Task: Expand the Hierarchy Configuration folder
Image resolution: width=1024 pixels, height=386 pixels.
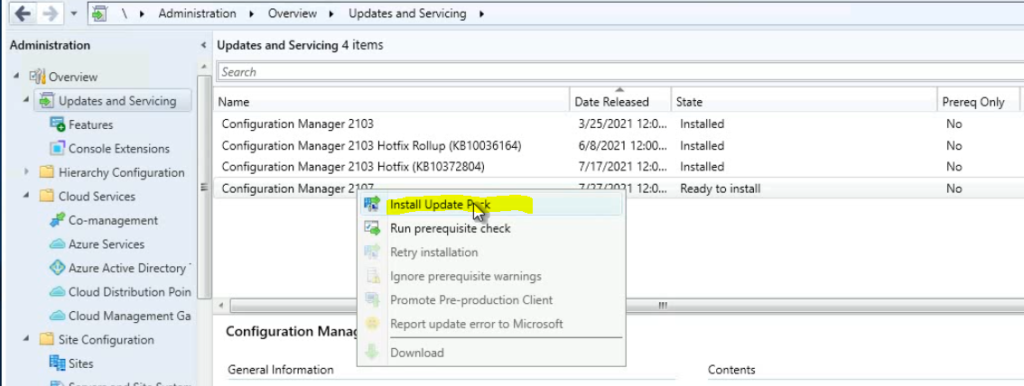Action: [27, 172]
